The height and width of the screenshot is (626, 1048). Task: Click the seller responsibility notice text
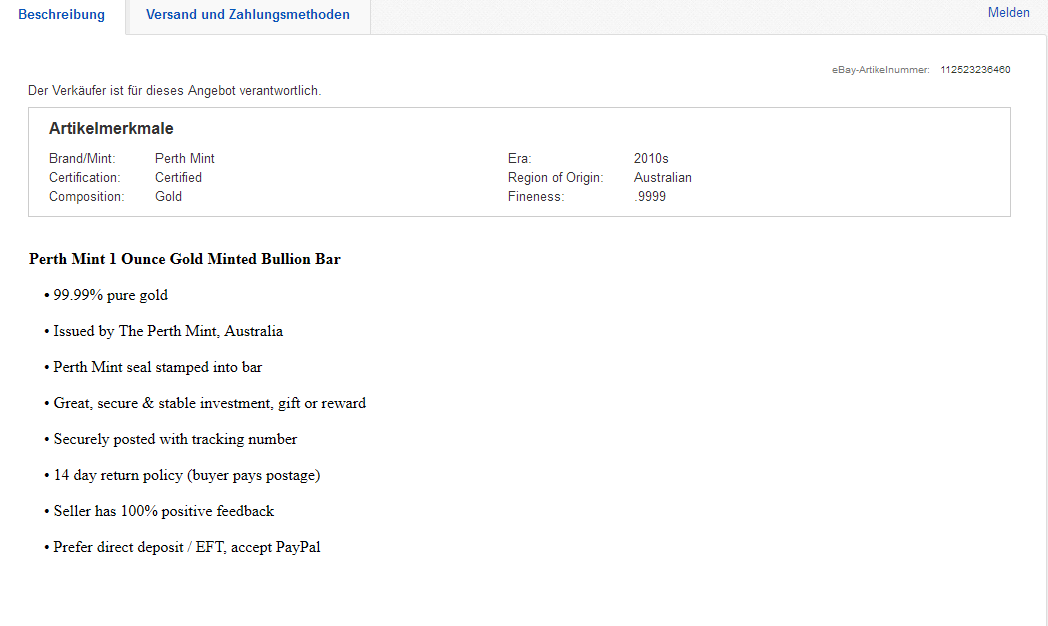coord(174,91)
